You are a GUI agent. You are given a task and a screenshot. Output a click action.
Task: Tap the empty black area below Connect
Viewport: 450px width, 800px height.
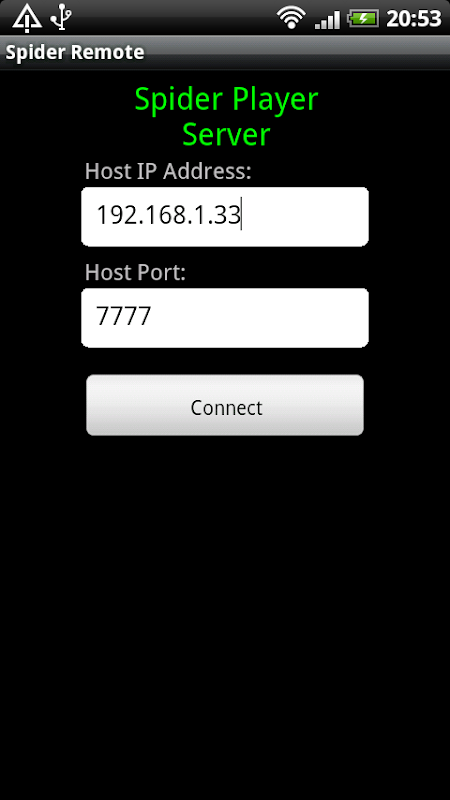coord(225,612)
